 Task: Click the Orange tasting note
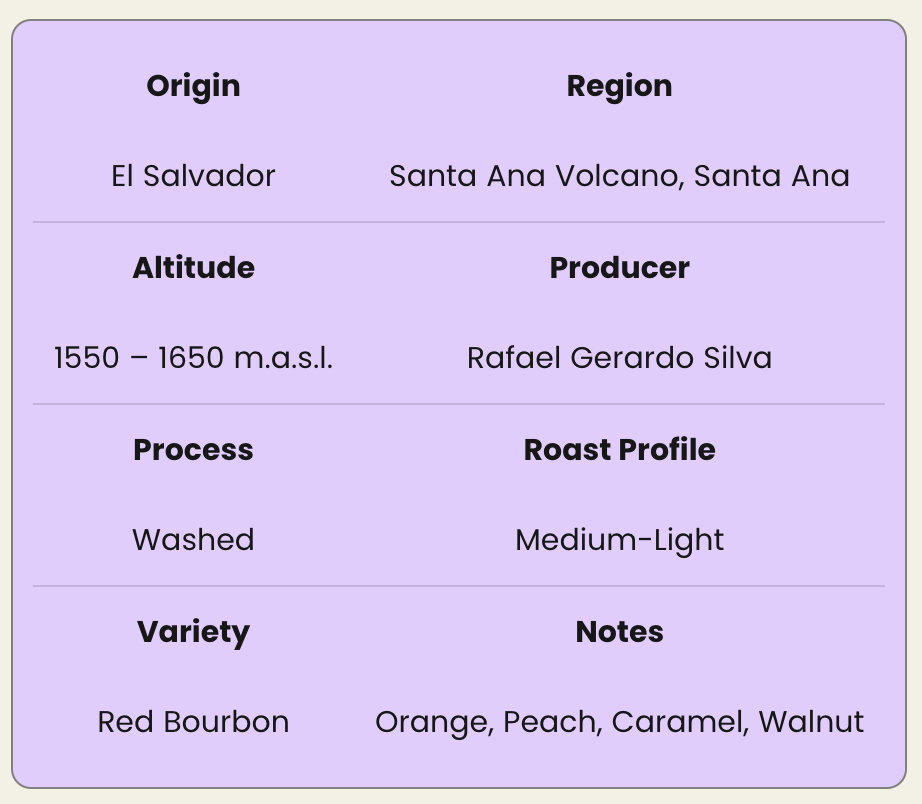(x=431, y=722)
